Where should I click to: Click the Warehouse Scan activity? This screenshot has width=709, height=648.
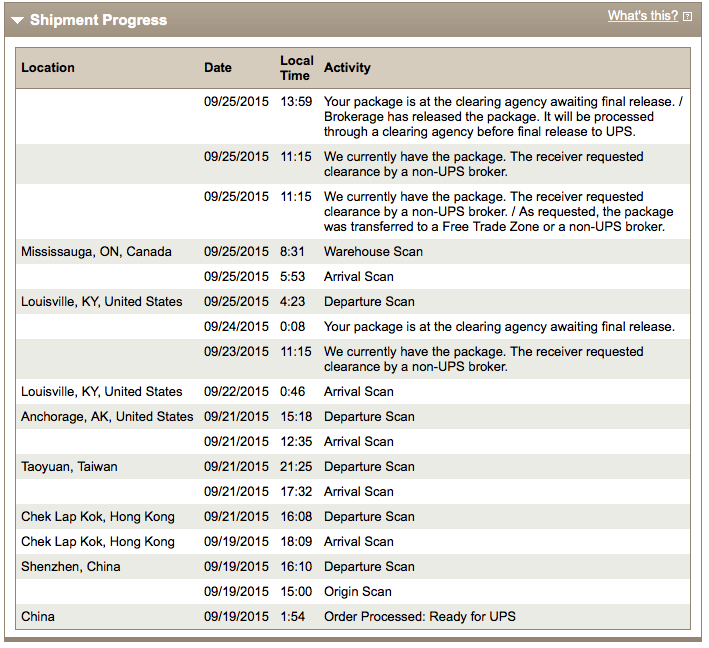pyautogui.click(x=373, y=251)
